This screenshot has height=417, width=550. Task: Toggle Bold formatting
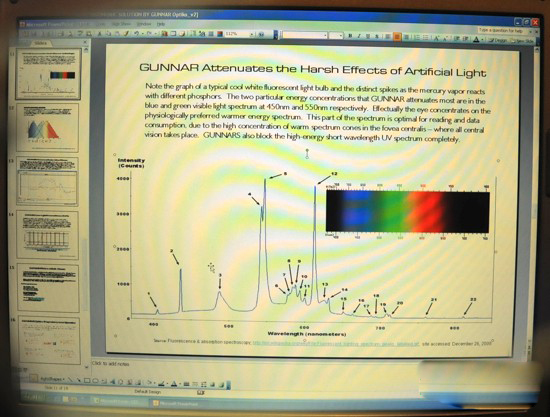point(350,36)
